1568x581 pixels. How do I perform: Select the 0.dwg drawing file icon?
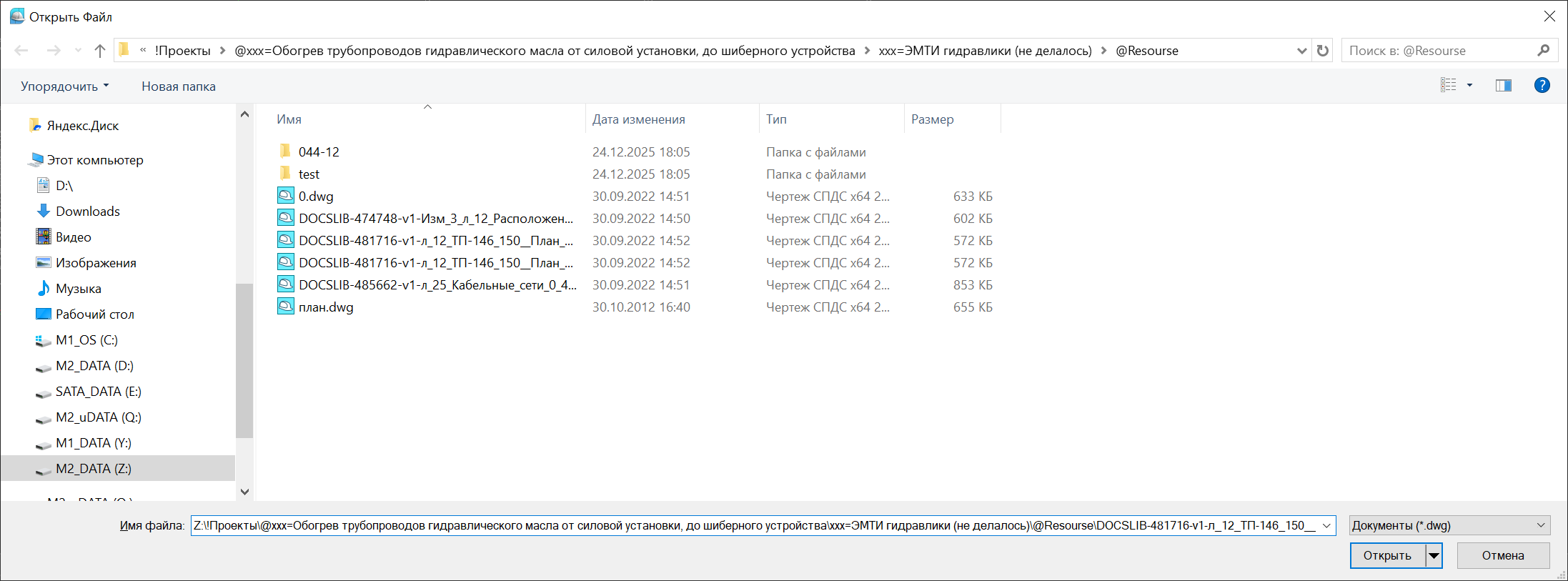(x=286, y=196)
